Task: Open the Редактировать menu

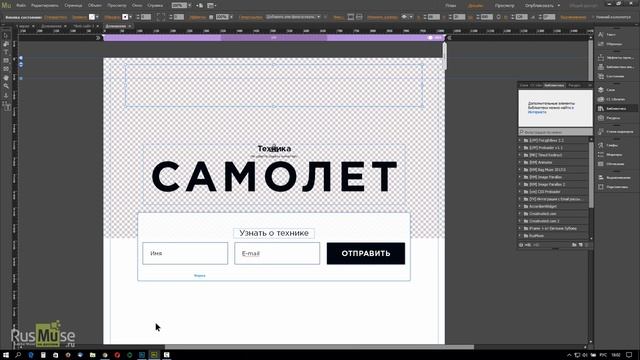Action: (45, 6)
